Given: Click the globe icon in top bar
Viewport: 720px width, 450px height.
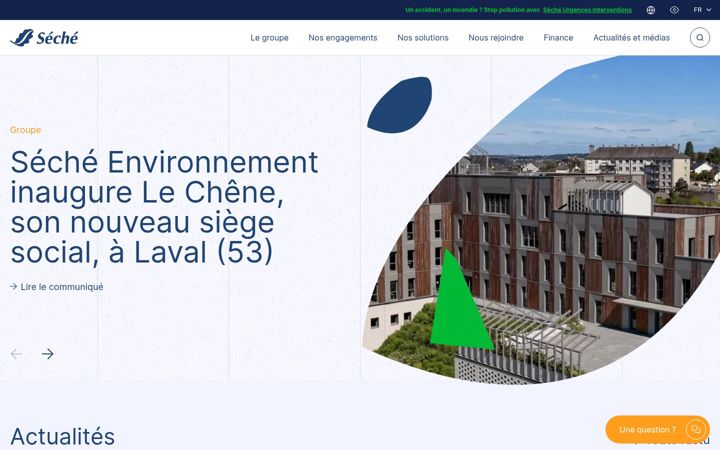Looking at the screenshot, I should click(x=651, y=10).
